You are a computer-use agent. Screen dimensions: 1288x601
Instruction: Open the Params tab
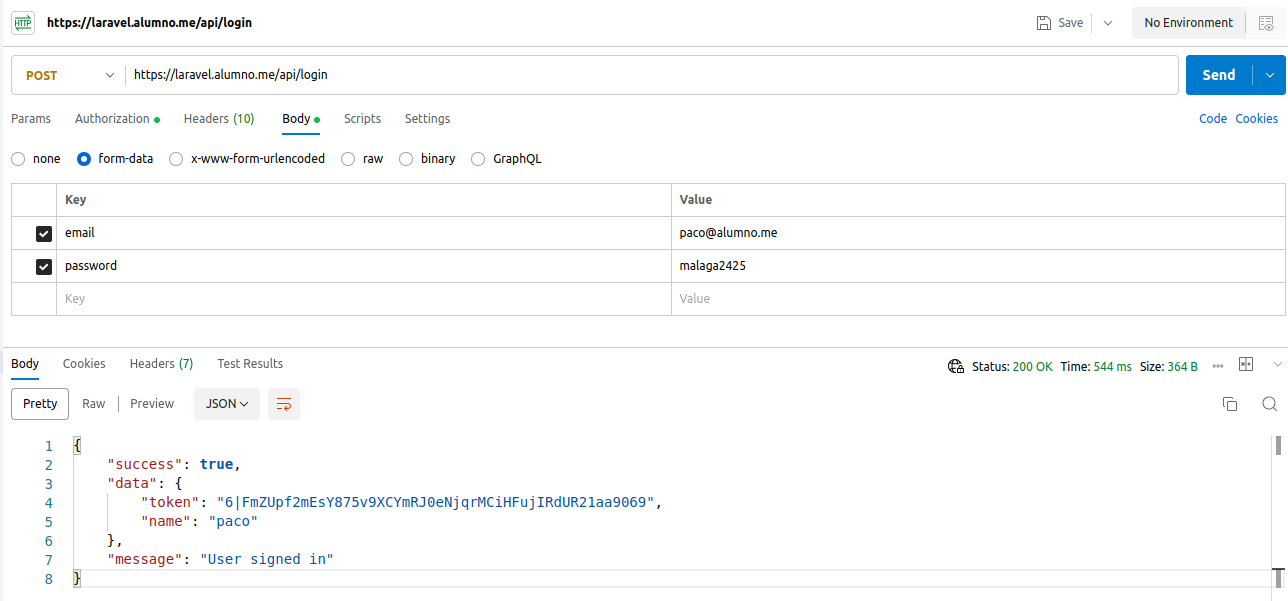click(x=31, y=119)
